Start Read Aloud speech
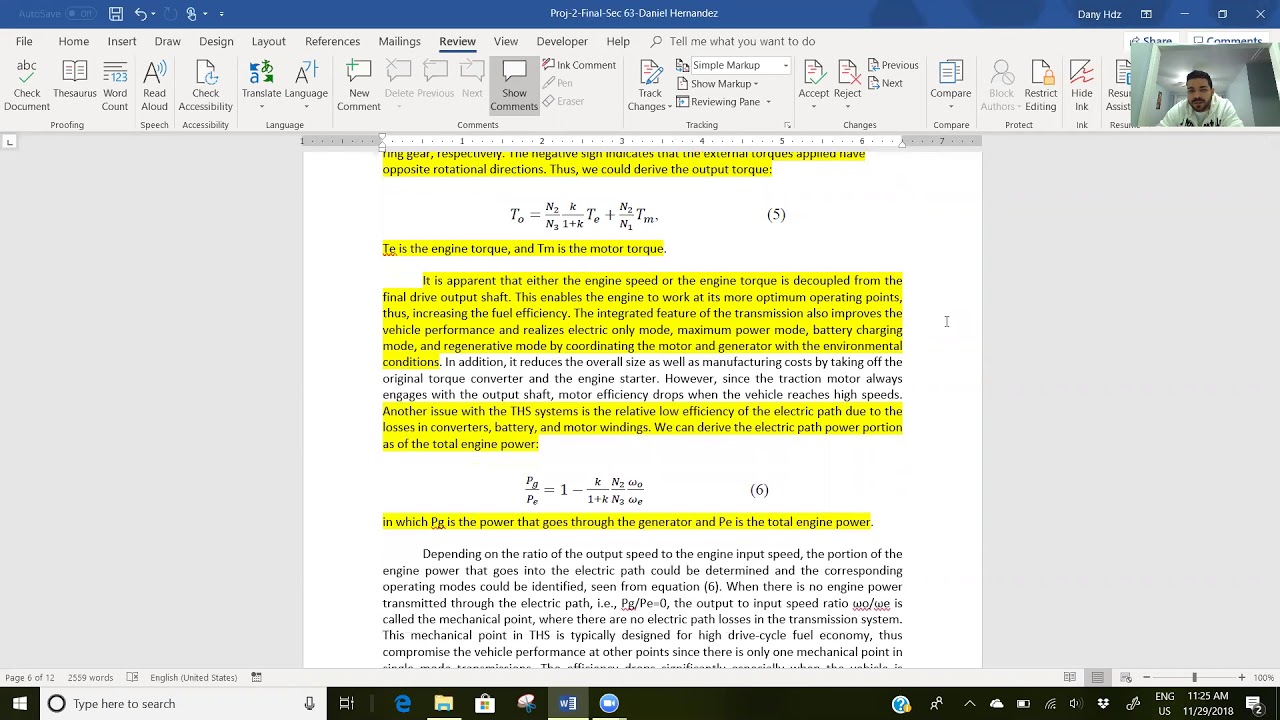This screenshot has width=1280, height=720. point(154,86)
